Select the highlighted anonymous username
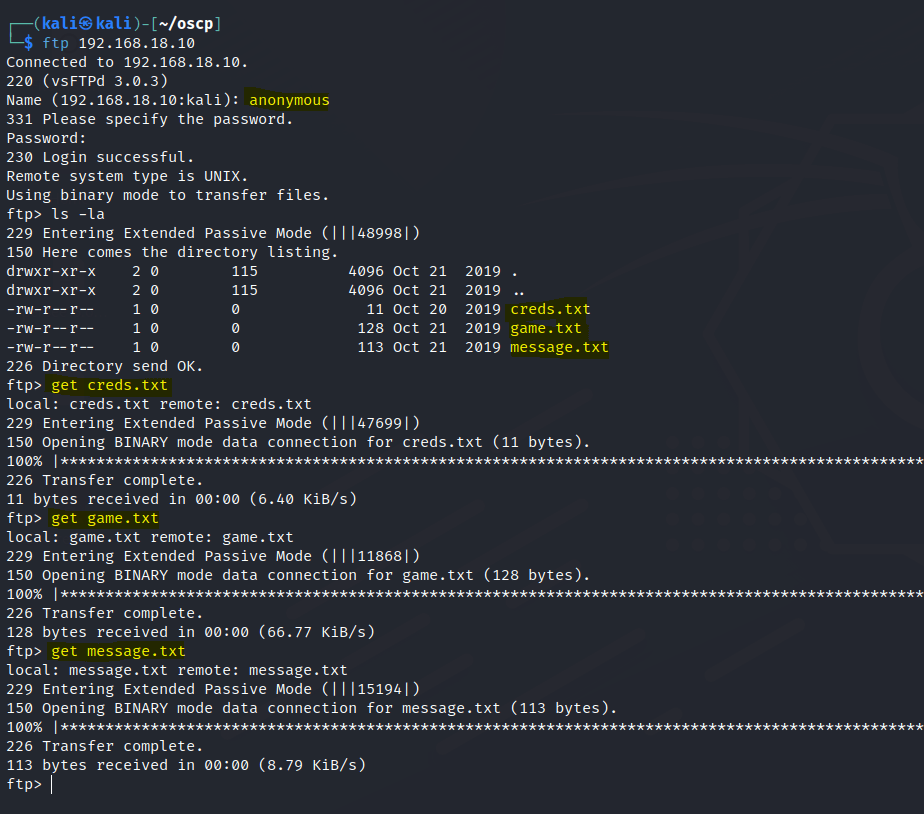This screenshot has height=814, width=924. coord(289,100)
